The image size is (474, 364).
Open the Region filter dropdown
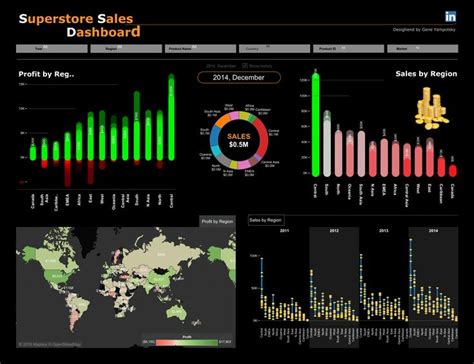(126, 49)
